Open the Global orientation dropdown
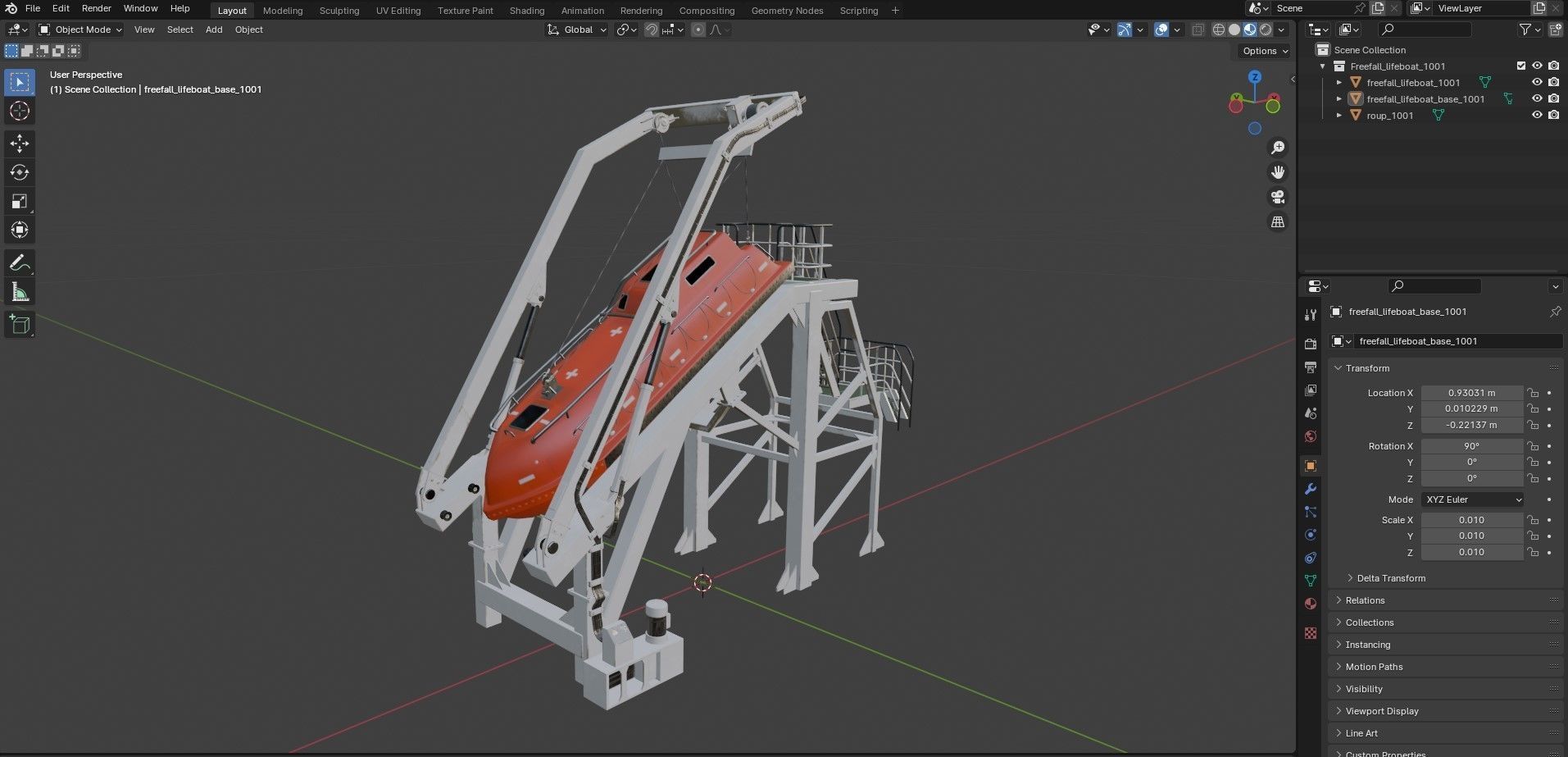This screenshot has width=1568, height=757. click(x=577, y=30)
